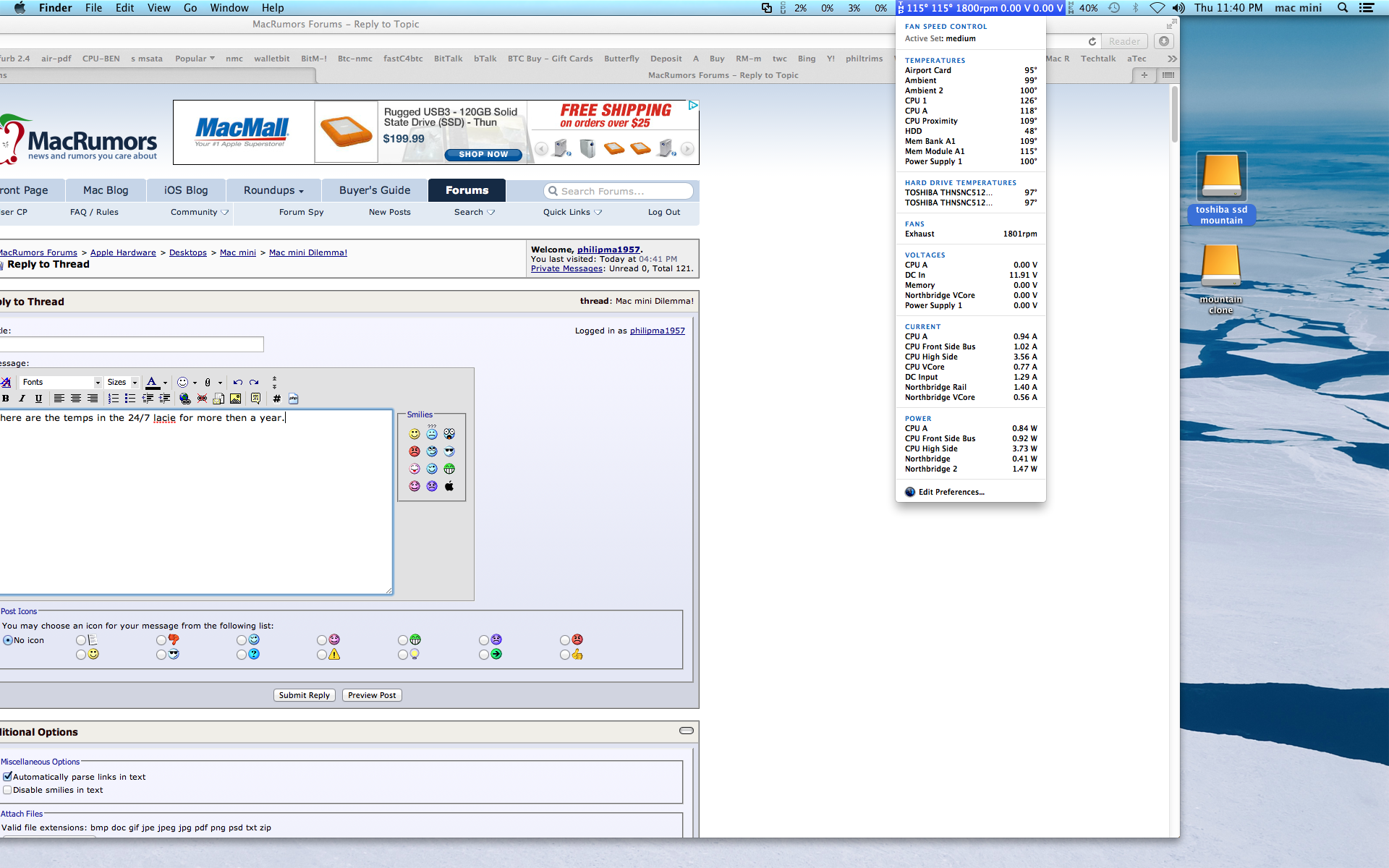Insert the black Apple logo smilie
This screenshot has height=868, width=1389.
coord(449,486)
